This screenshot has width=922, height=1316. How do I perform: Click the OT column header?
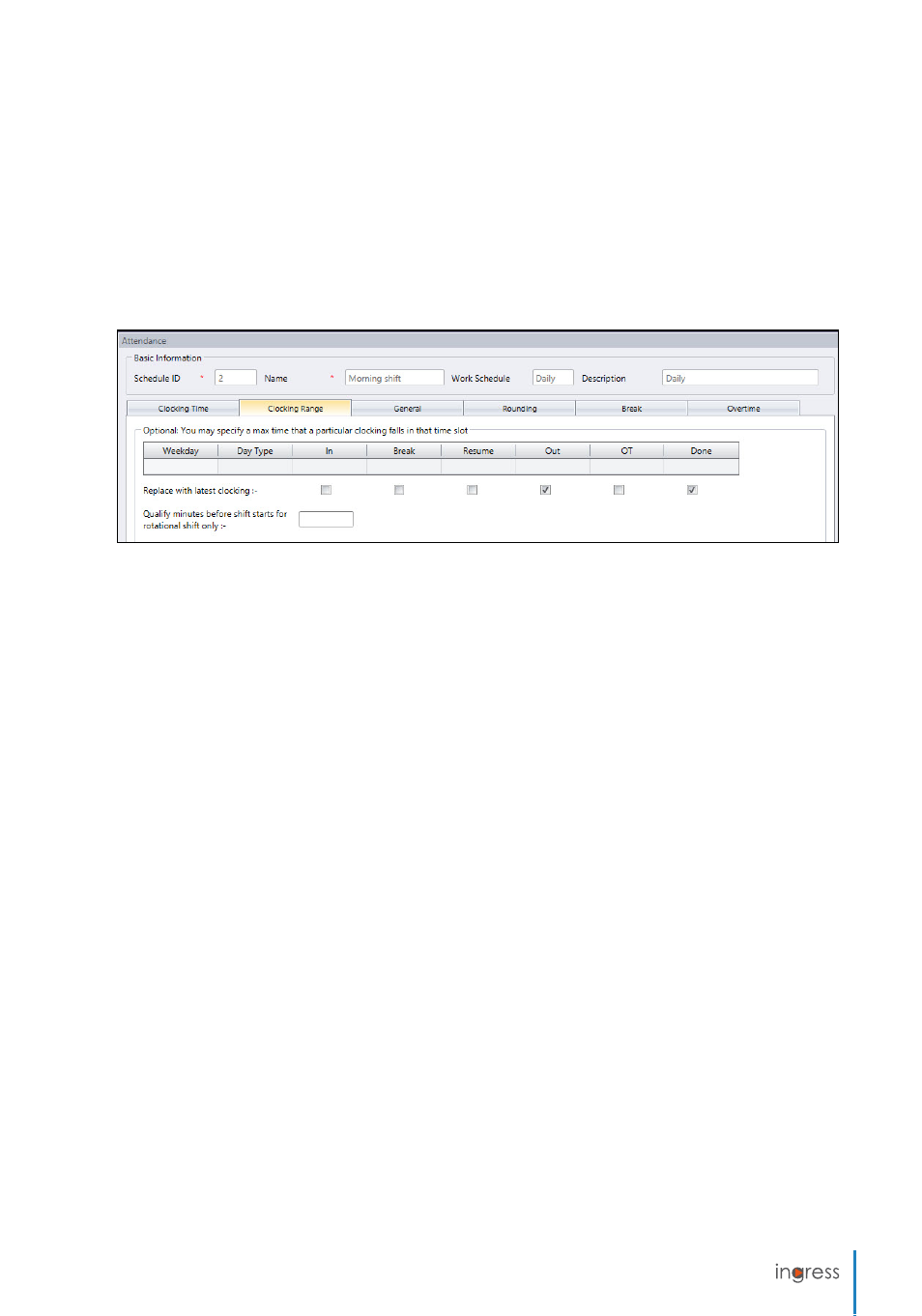(x=627, y=451)
